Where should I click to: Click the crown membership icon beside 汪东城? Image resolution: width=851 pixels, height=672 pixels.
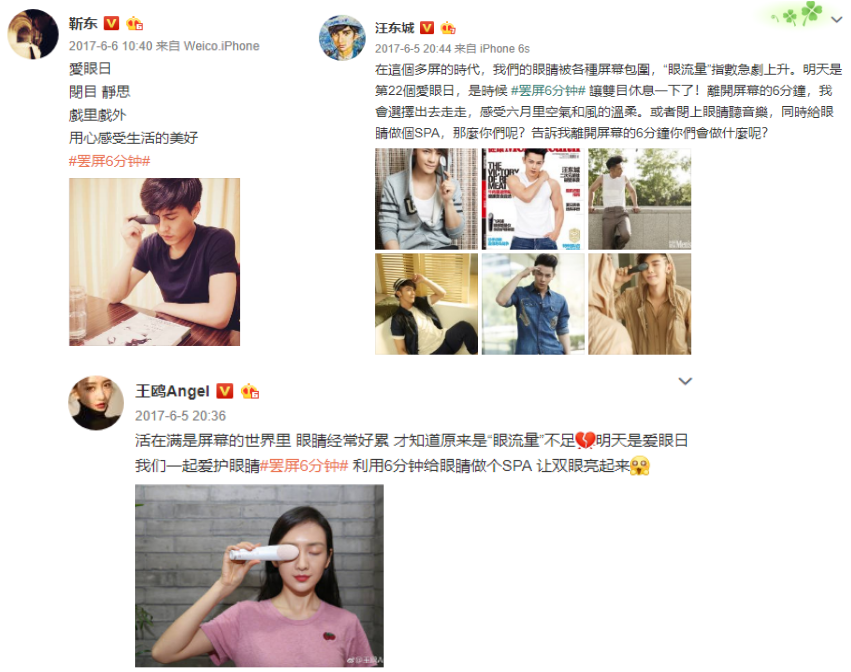coord(448,28)
